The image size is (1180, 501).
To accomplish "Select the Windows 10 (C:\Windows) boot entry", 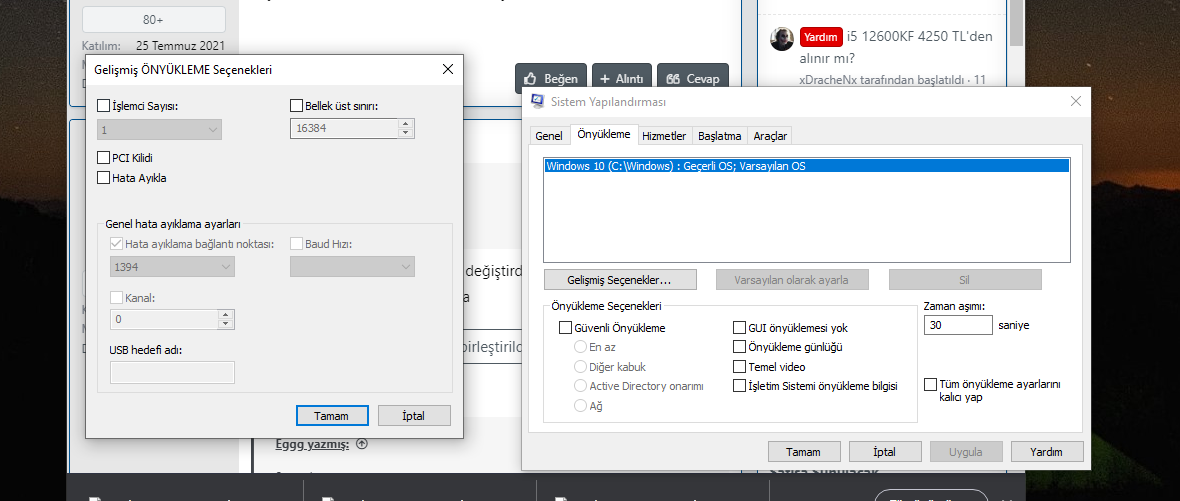I will [x=806, y=166].
